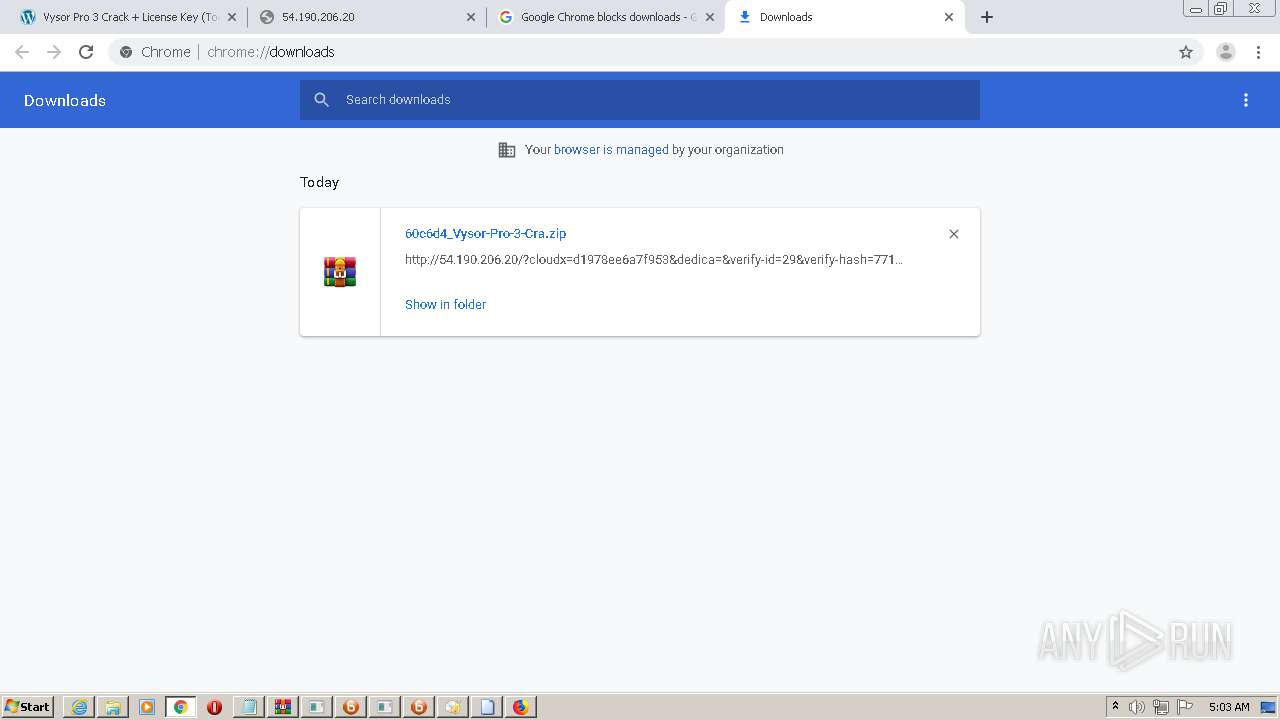Click the browser Forward arrow

pyautogui.click(x=54, y=52)
